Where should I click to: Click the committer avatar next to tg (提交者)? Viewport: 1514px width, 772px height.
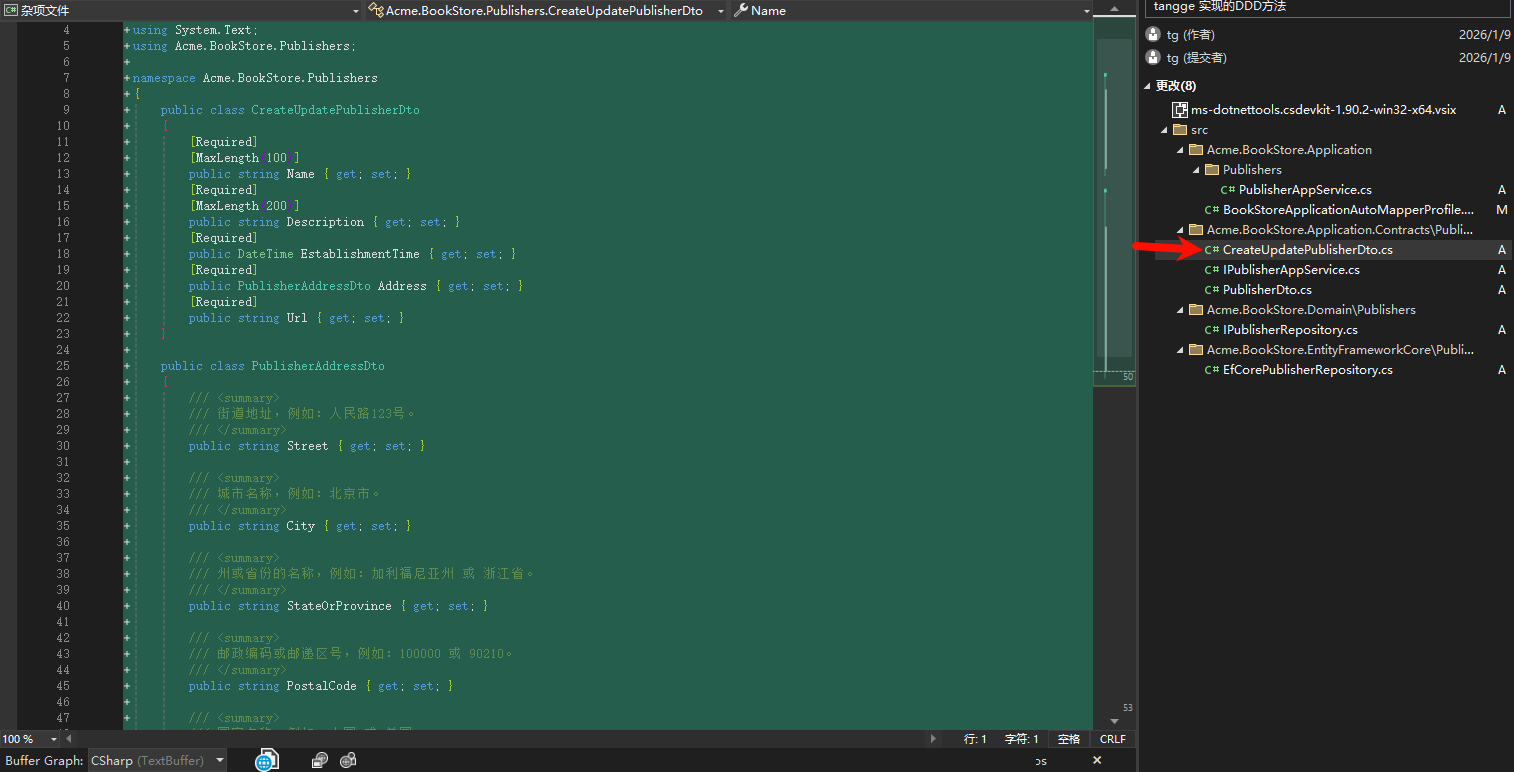point(1153,58)
